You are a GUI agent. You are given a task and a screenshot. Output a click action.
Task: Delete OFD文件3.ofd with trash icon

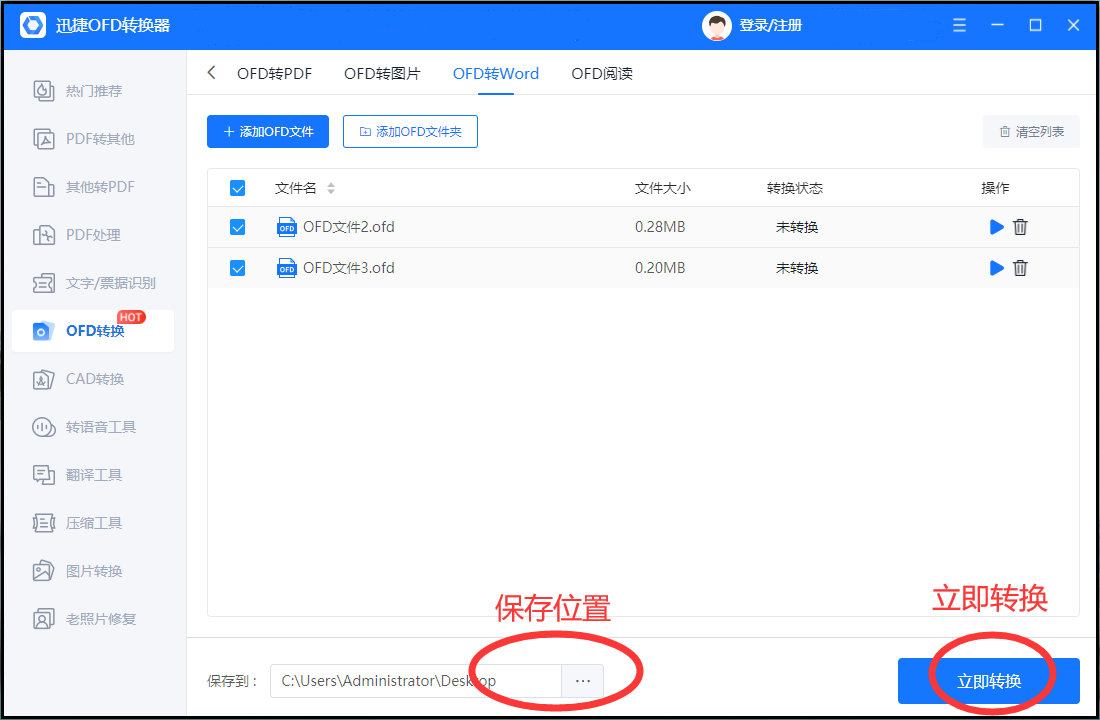click(x=1020, y=267)
